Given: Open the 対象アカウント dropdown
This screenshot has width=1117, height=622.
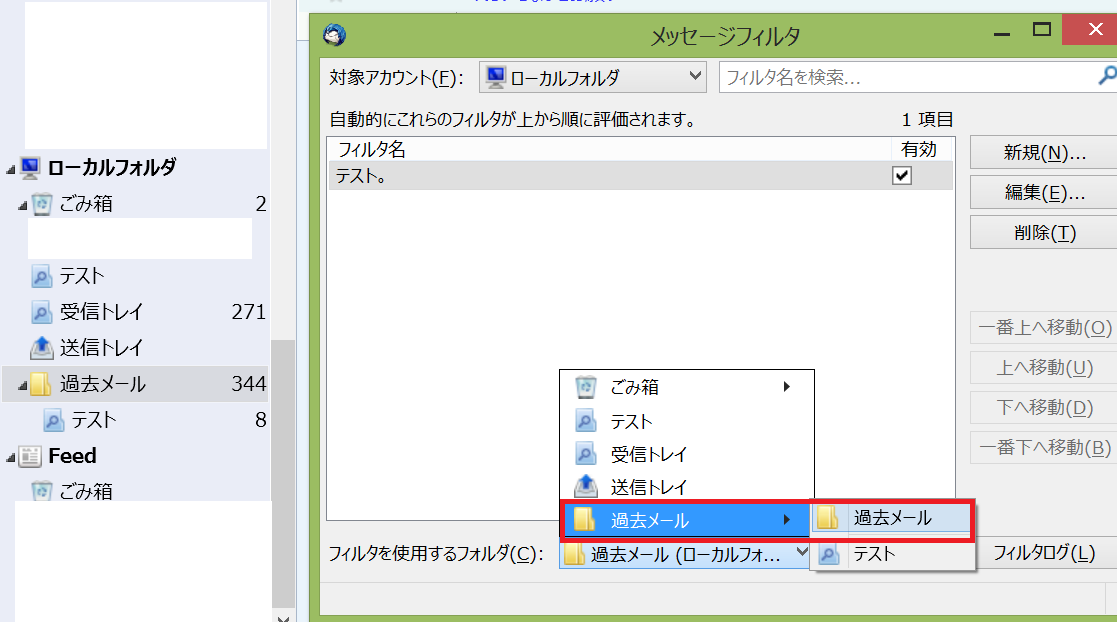Looking at the screenshot, I should click(x=593, y=77).
